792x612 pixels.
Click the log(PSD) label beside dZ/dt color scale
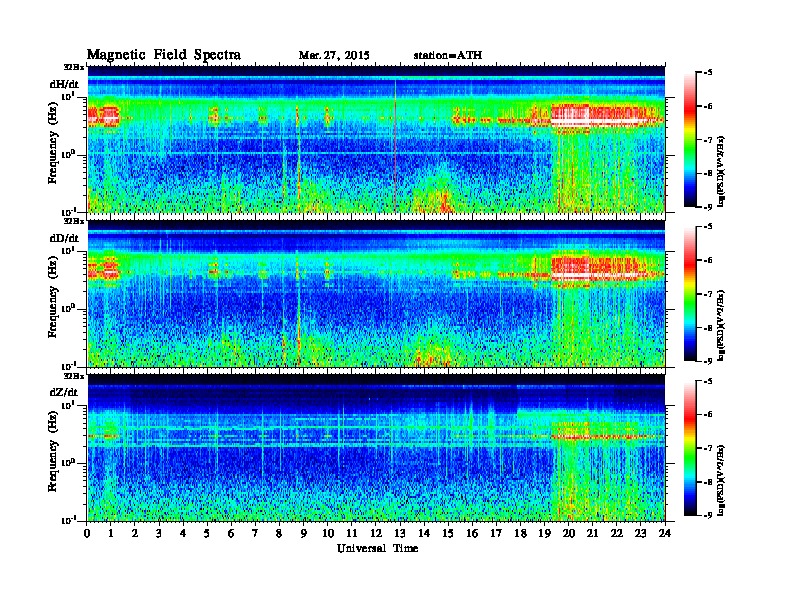click(722, 479)
